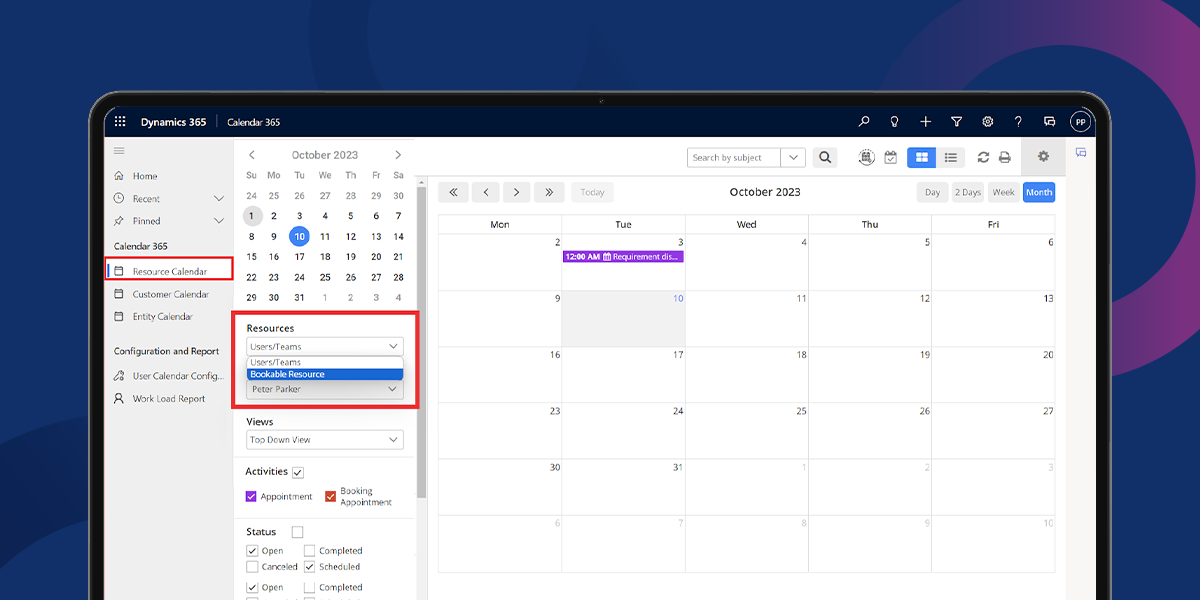Open the PP user profile avatar
1200x600 pixels.
click(x=1080, y=122)
